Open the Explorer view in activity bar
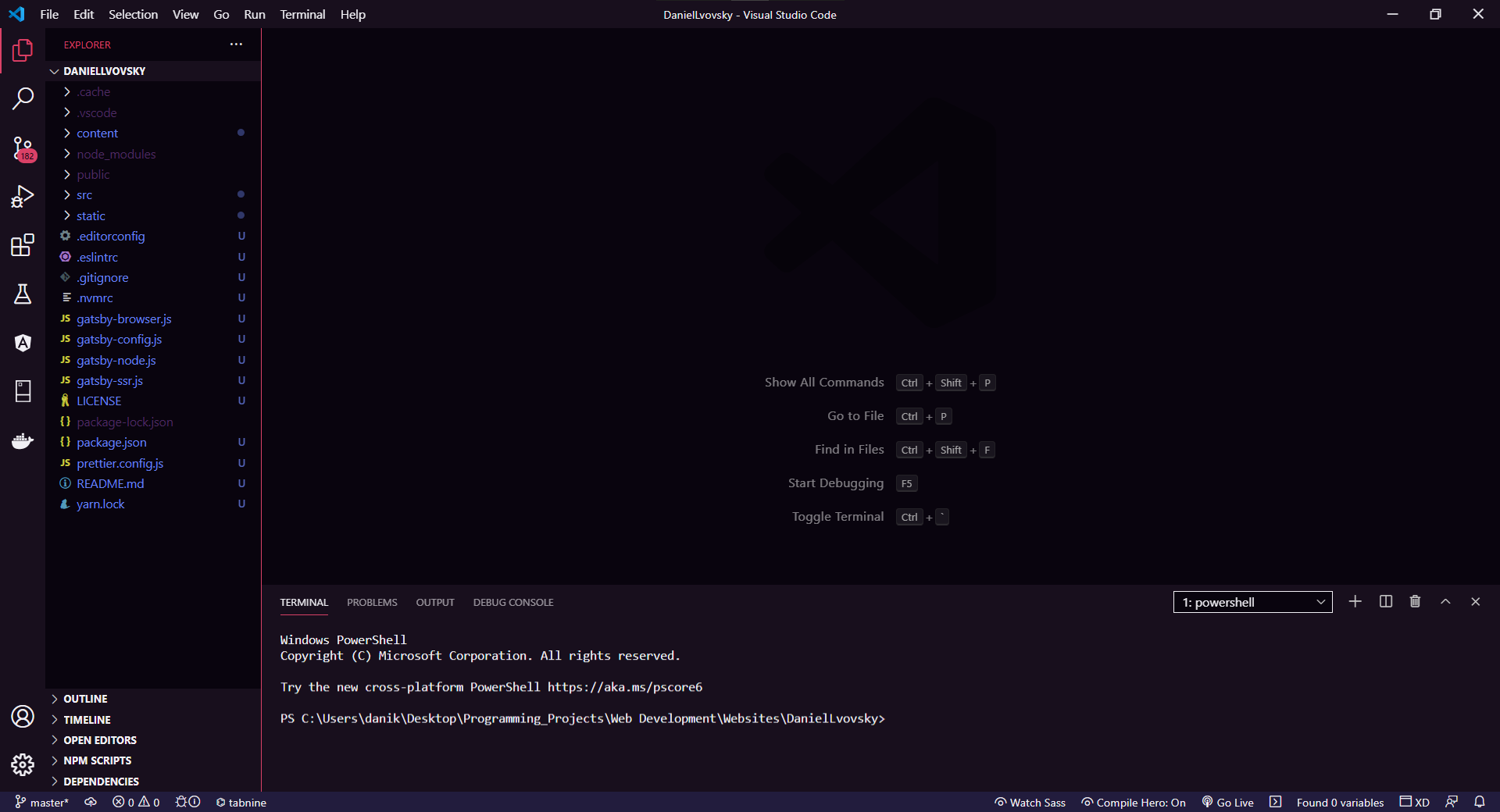Image resolution: width=1500 pixels, height=812 pixels. [x=23, y=51]
